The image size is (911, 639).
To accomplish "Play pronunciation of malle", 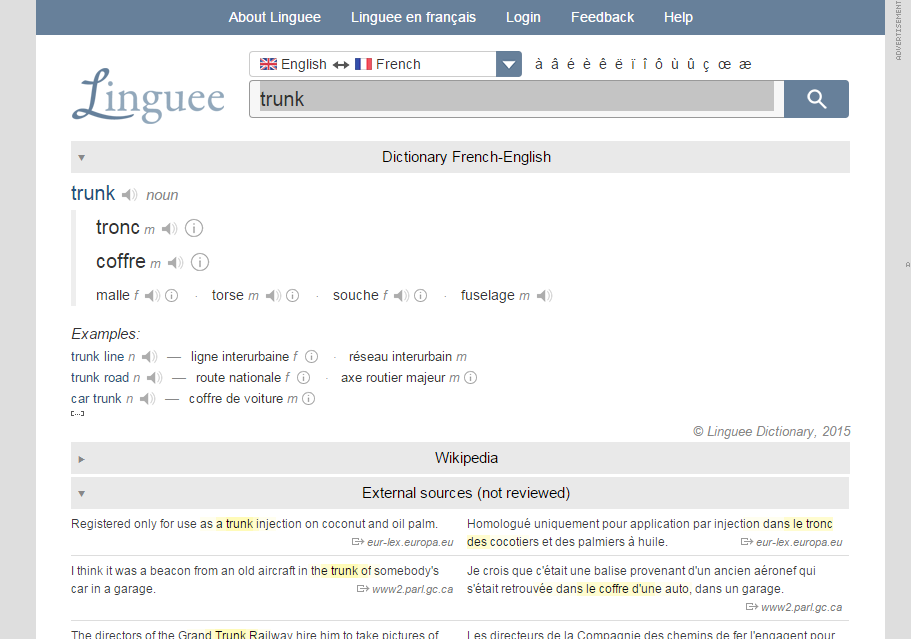I will point(152,296).
